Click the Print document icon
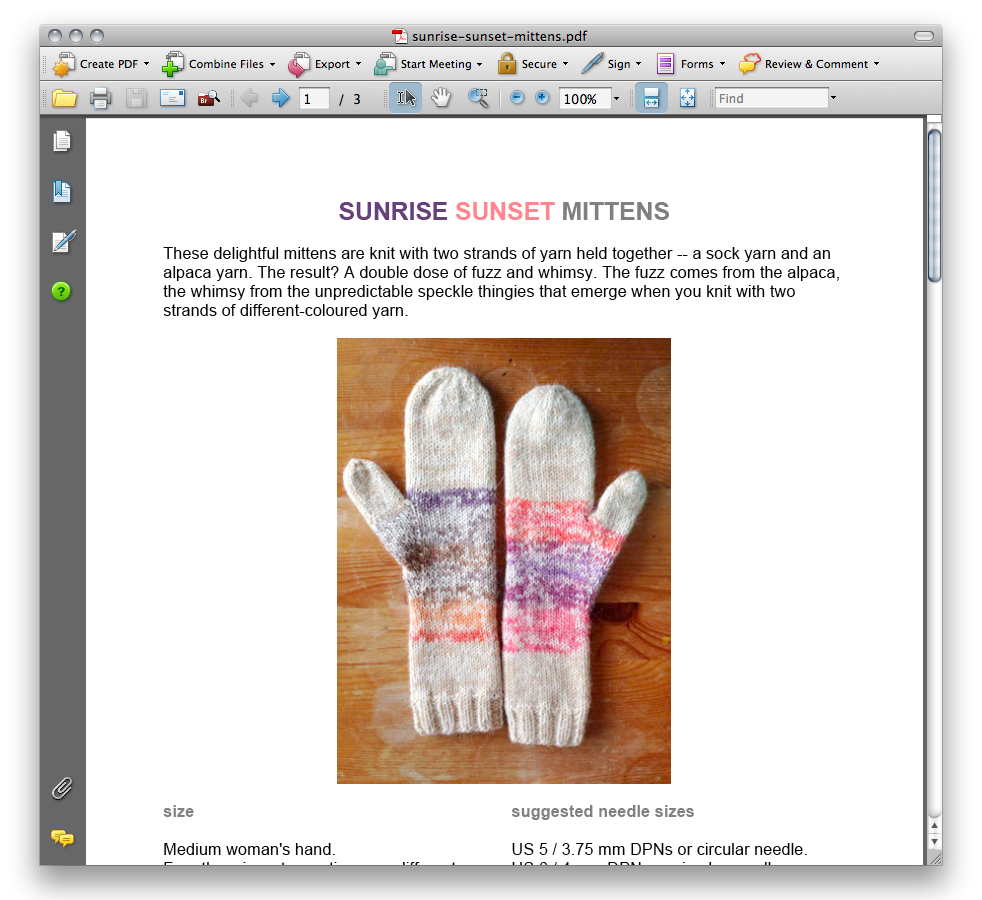The image size is (982, 900). 100,97
